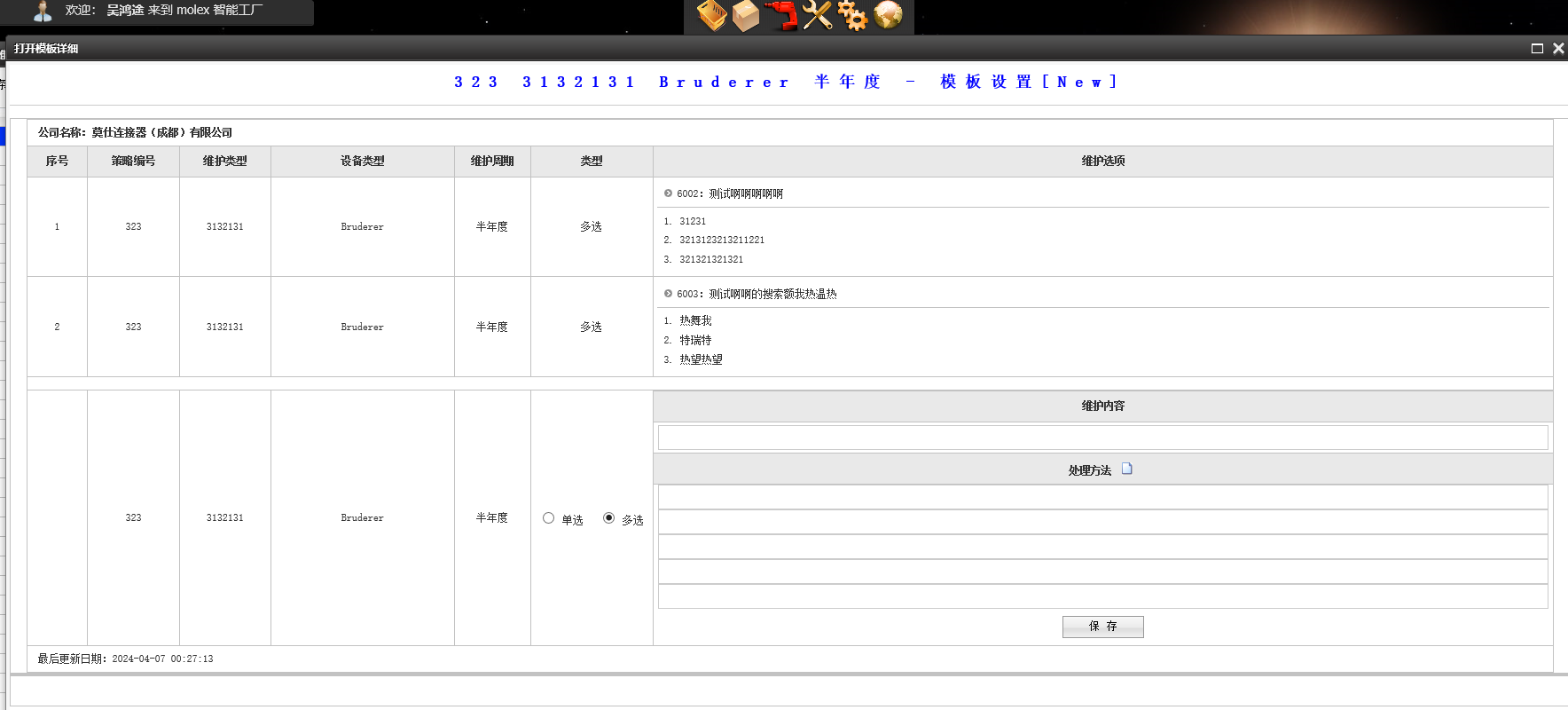Click the yellow shopping basket icon
This screenshot has height=710, width=1568.
click(x=711, y=15)
